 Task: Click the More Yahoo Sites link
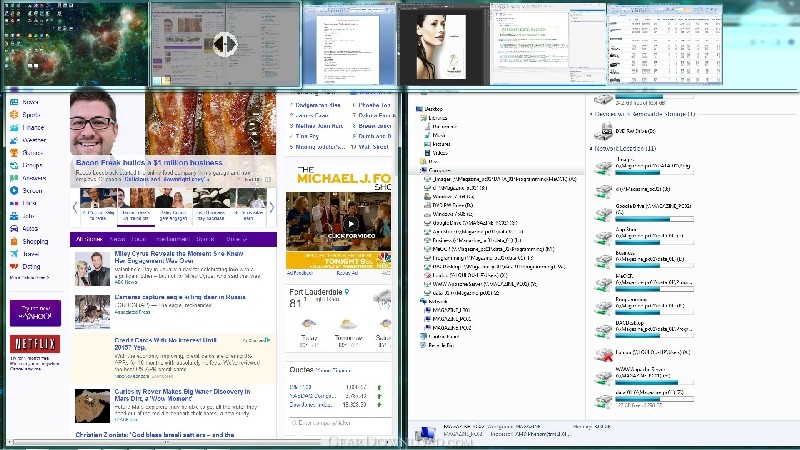click(x=30, y=278)
